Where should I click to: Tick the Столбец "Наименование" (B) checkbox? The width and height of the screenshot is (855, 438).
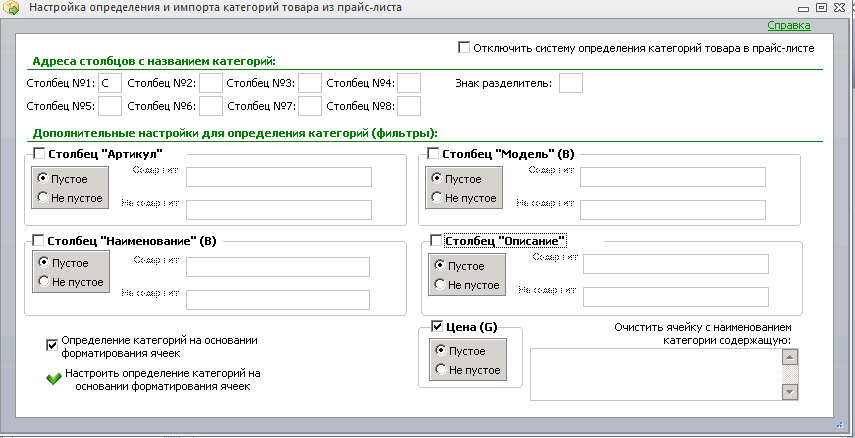coord(39,241)
